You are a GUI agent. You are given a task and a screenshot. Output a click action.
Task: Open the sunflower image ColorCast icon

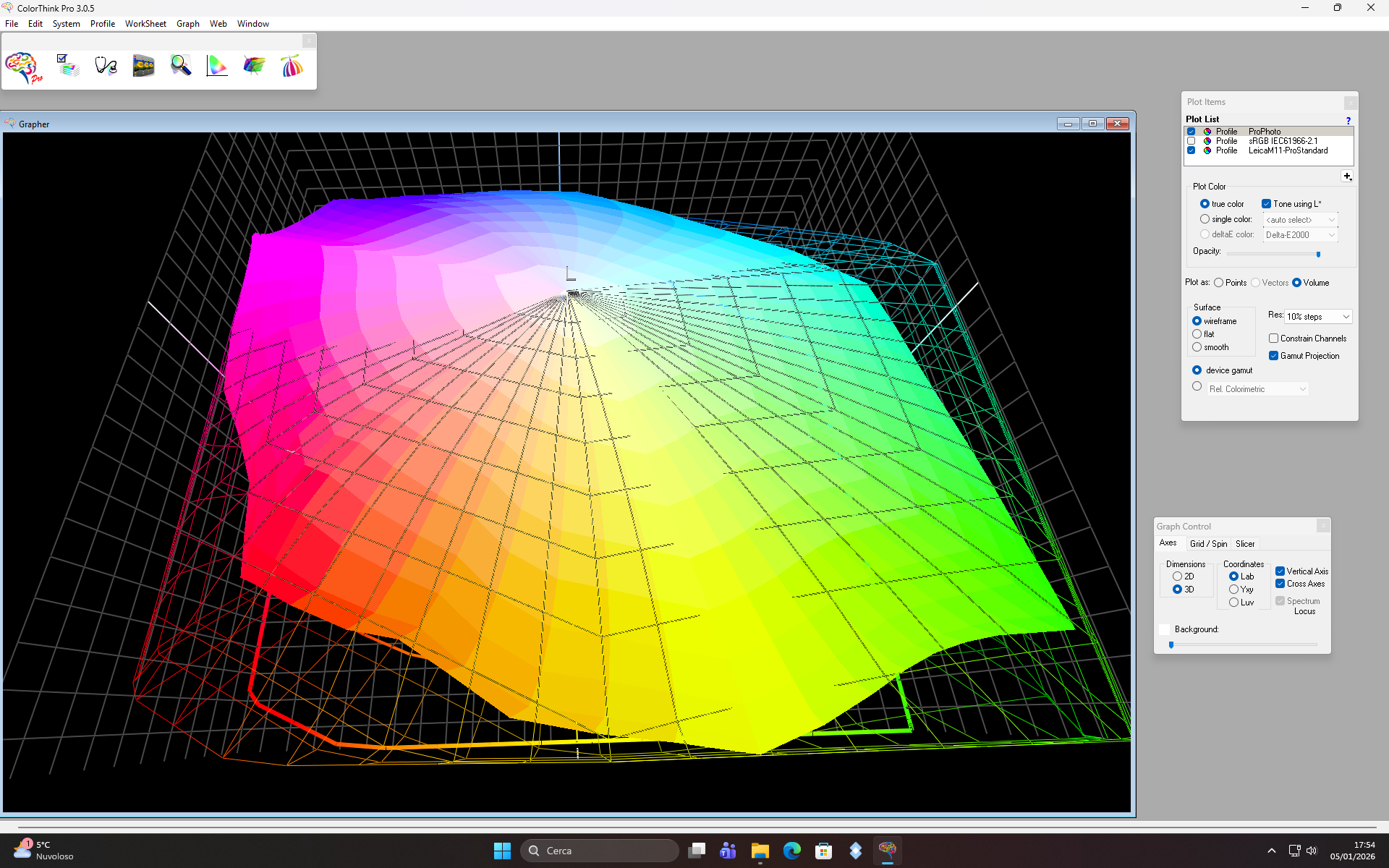[x=143, y=66]
